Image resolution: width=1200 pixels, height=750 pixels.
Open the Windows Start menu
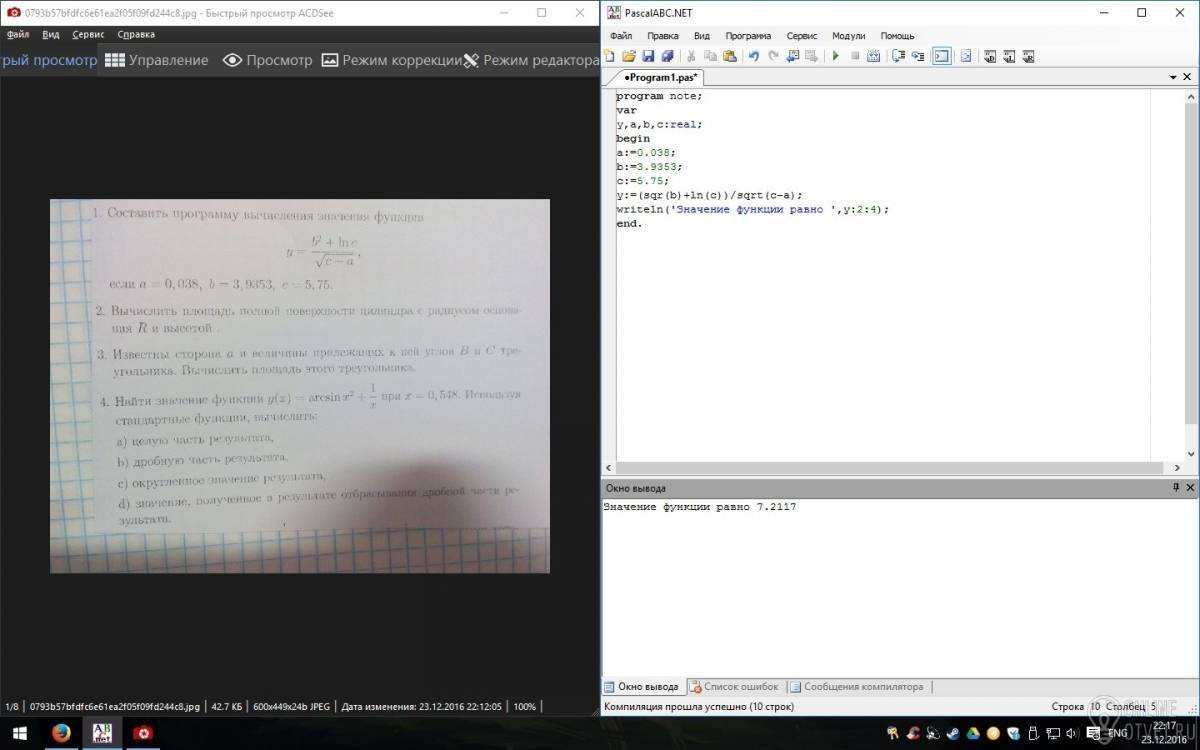pos(19,734)
